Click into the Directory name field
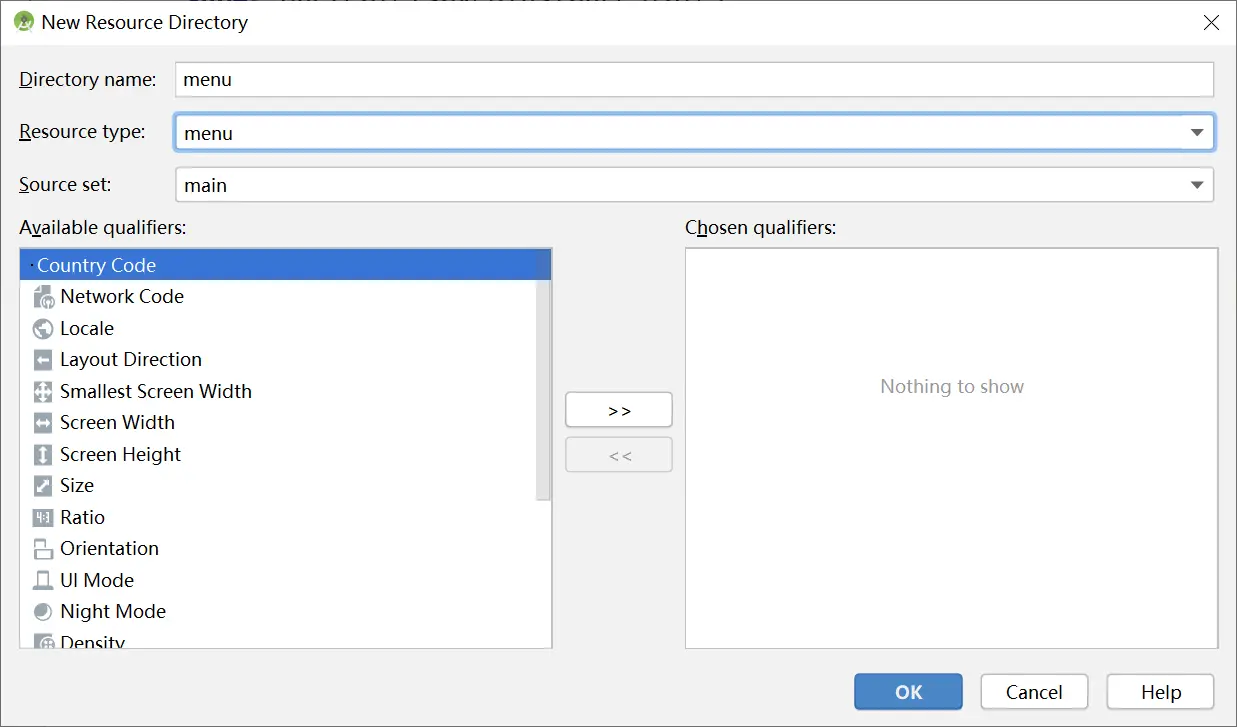The image size is (1237, 727). click(x=694, y=80)
